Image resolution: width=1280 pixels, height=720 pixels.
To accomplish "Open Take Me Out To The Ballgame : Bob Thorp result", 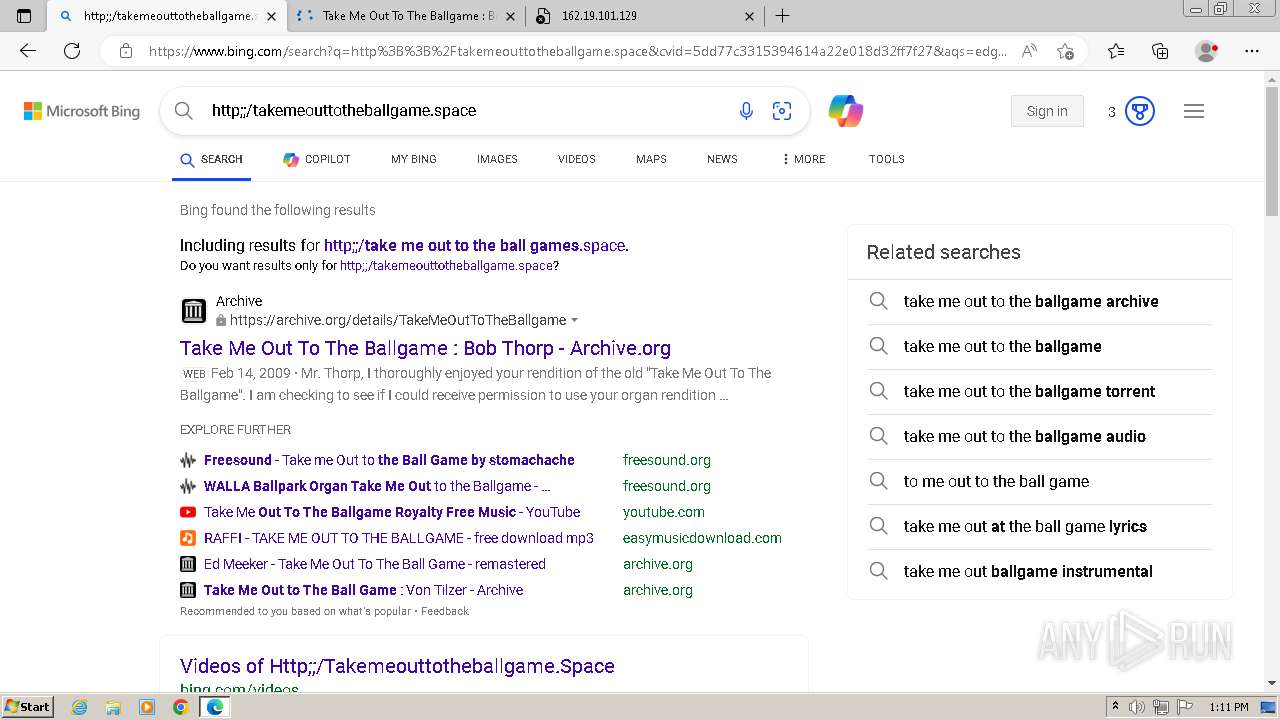I will pyautogui.click(x=425, y=348).
